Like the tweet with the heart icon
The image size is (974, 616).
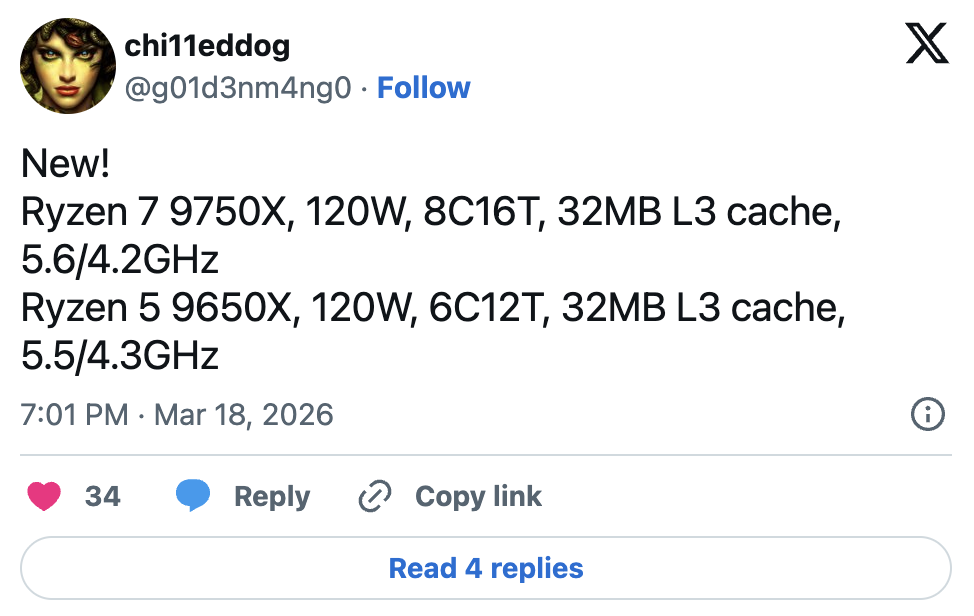[x=45, y=496]
